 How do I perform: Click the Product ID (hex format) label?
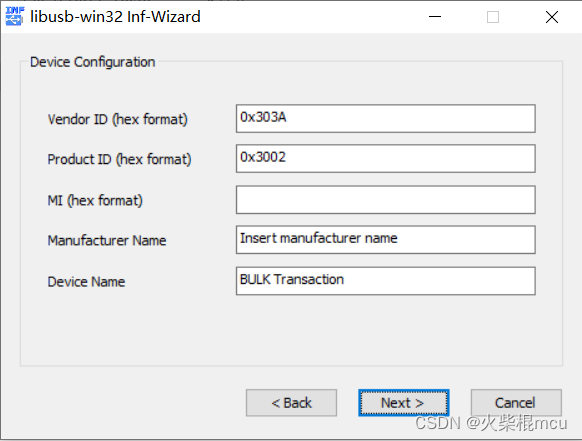(x=120, y=160)
